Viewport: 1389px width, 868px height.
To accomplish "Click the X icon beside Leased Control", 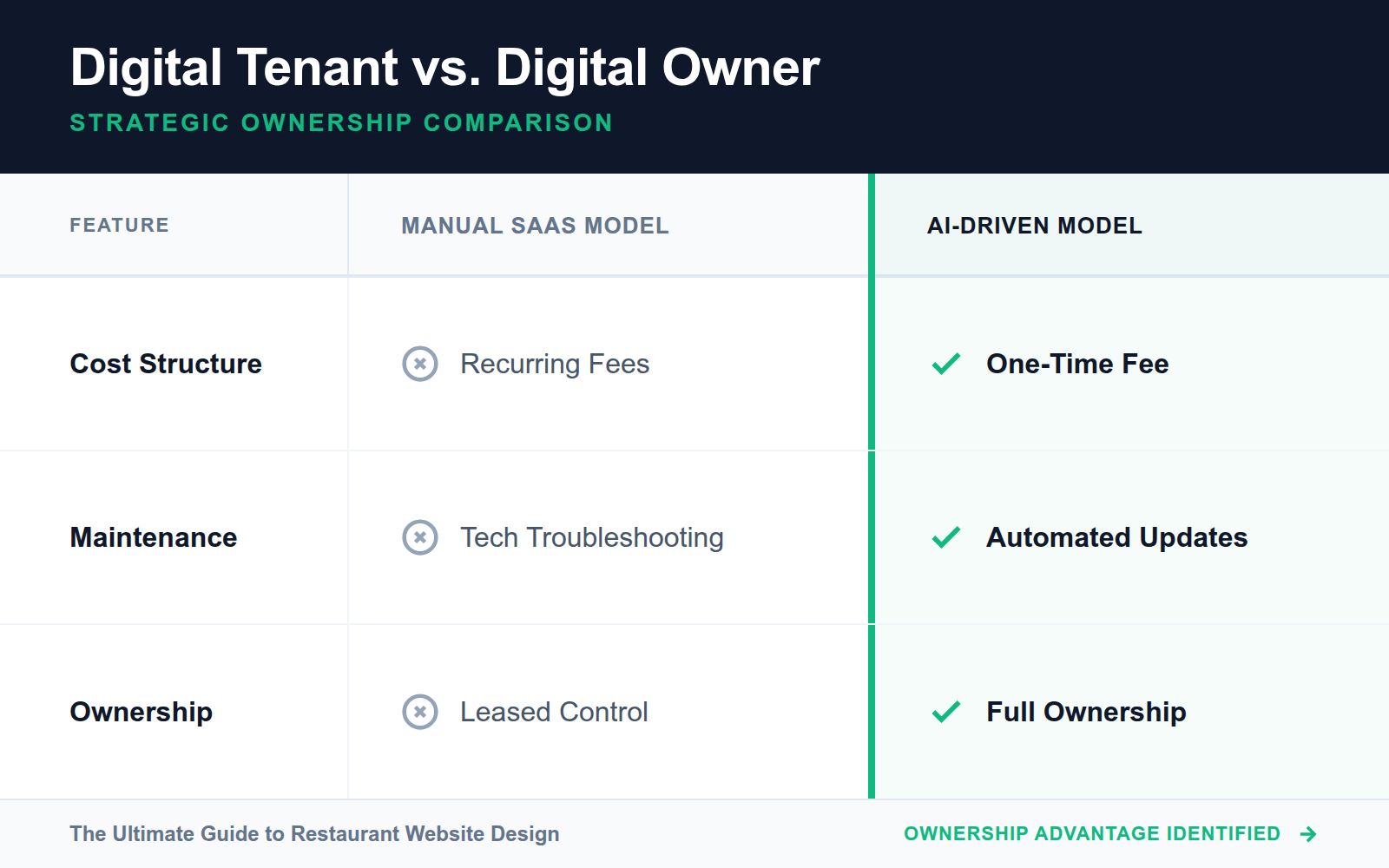I will [419, 713].
